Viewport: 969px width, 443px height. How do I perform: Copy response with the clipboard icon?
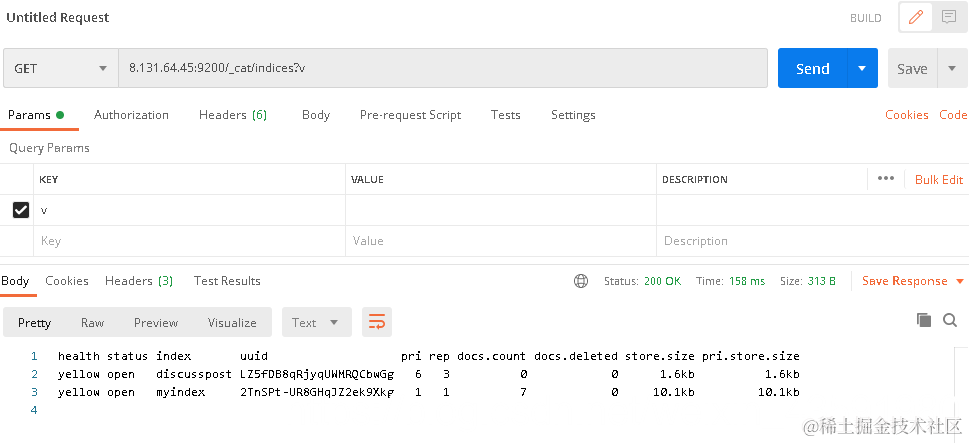[924, 319]
